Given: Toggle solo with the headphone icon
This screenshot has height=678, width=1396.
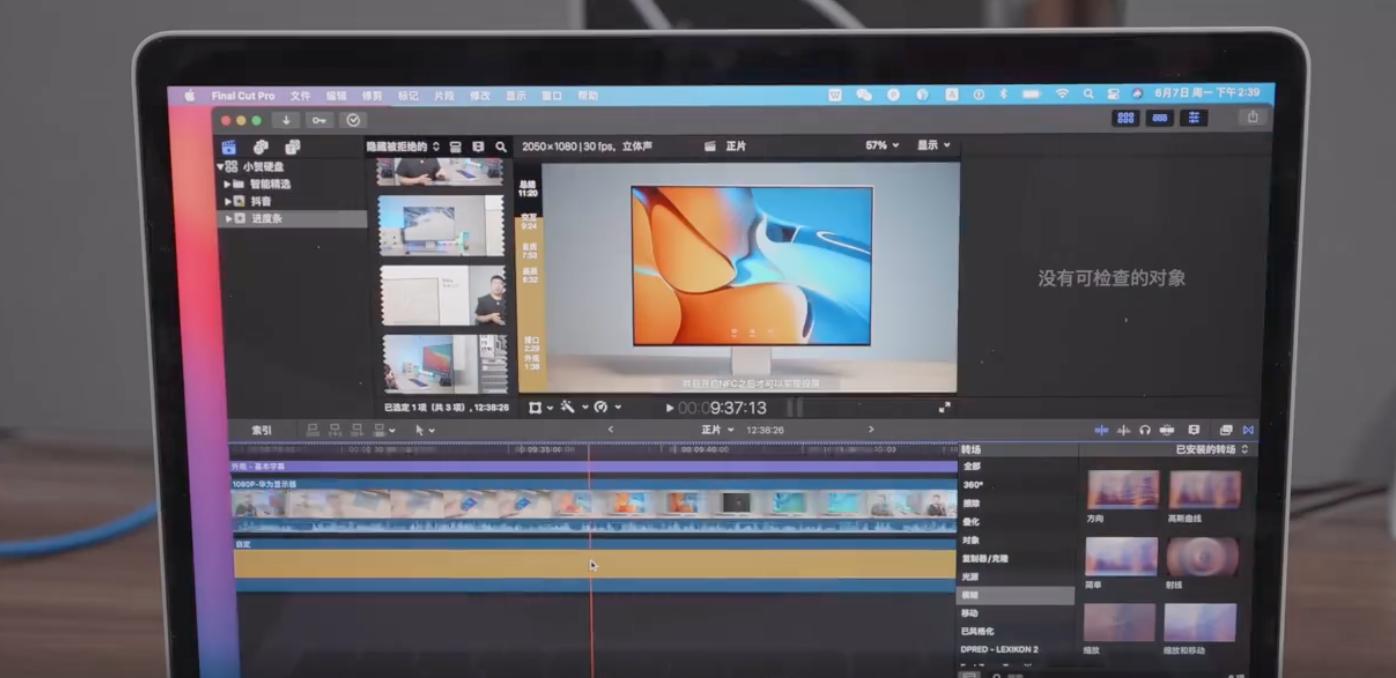Looking at the screenshot, I should click(1146, 430).
